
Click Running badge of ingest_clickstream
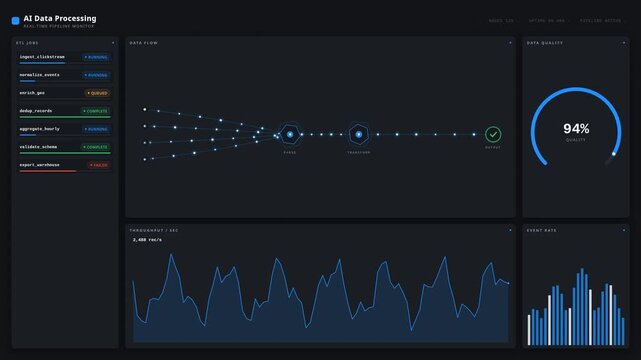[x=96, y=57]
